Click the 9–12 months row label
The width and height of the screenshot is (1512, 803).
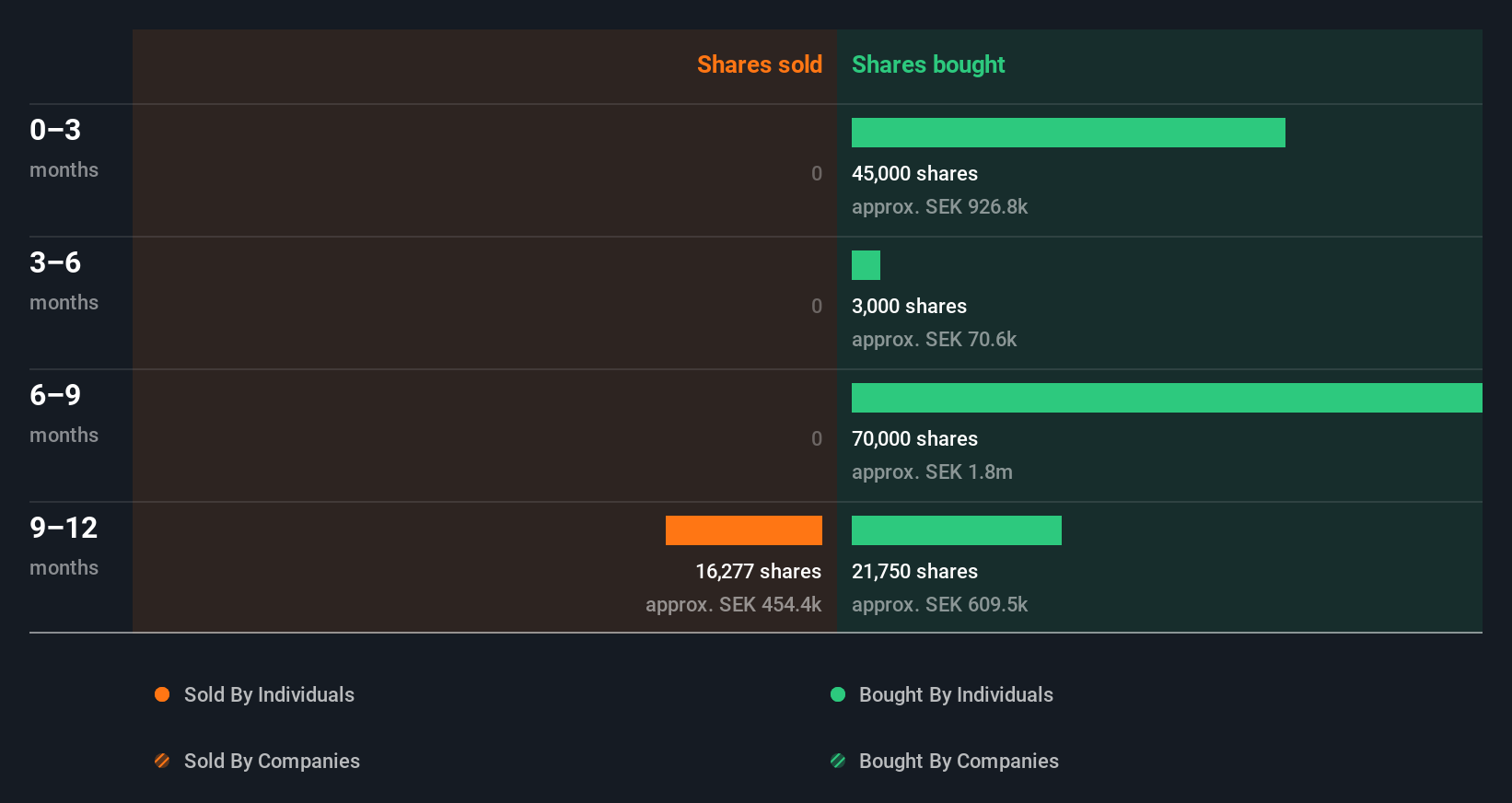(64, 545)
